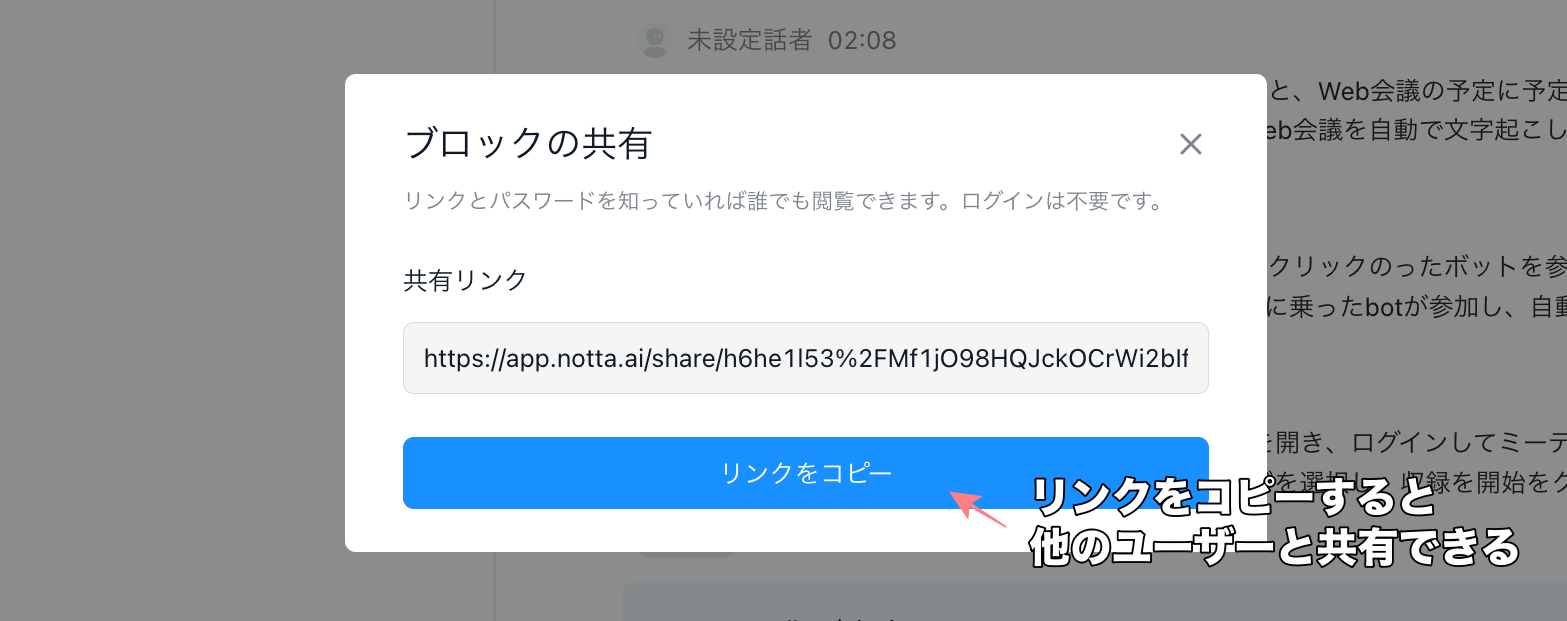Select the share link URL field
Image resolution: width=1567 pixels, height=621 pixels.
(806, 358)
